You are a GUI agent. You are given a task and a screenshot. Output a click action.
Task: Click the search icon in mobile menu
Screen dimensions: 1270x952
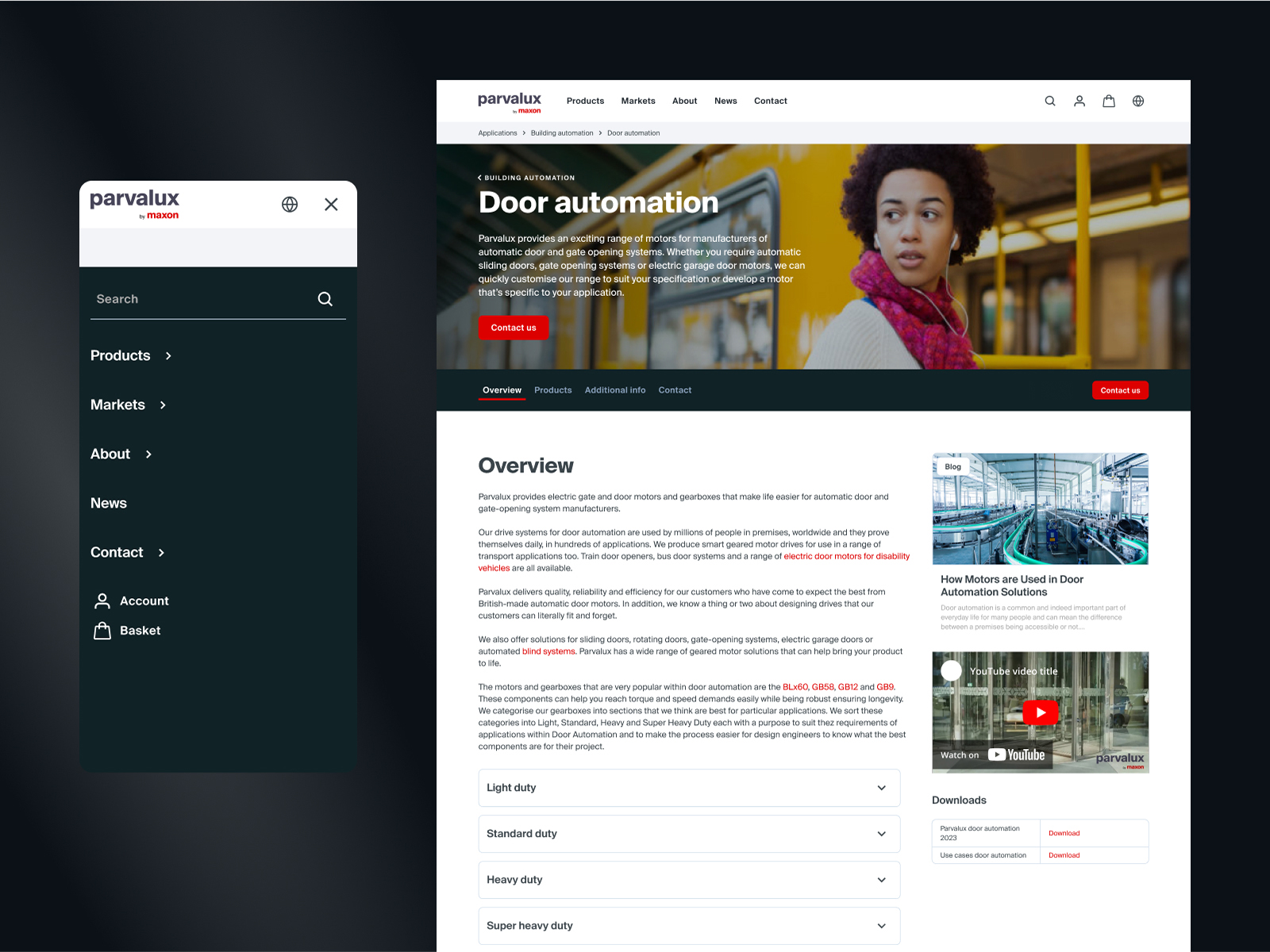click(x=325, y=299)
